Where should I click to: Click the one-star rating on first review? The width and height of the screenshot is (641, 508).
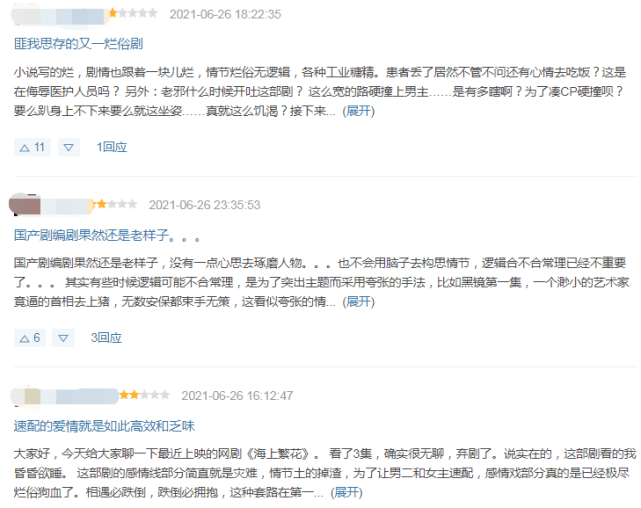133,14
